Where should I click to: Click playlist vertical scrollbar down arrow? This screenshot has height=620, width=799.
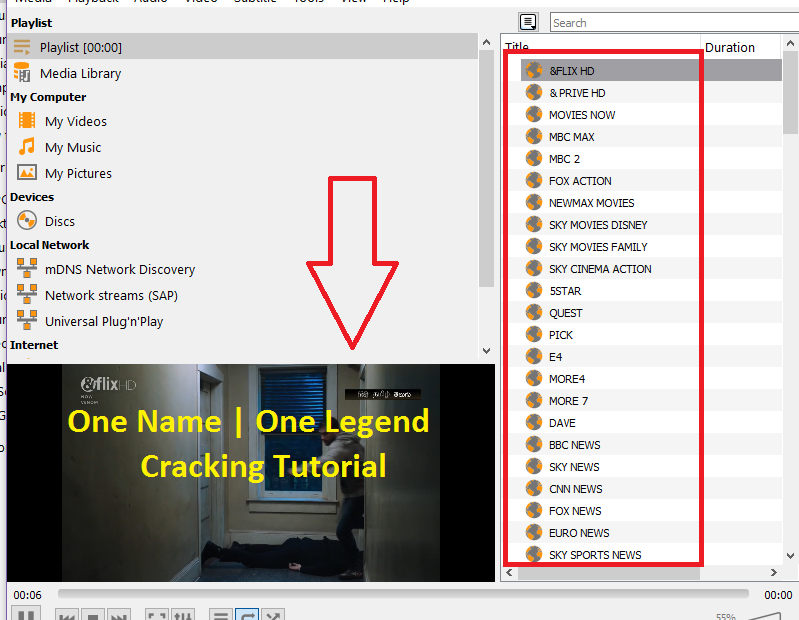pyautogui.click(x=790, y=556)
